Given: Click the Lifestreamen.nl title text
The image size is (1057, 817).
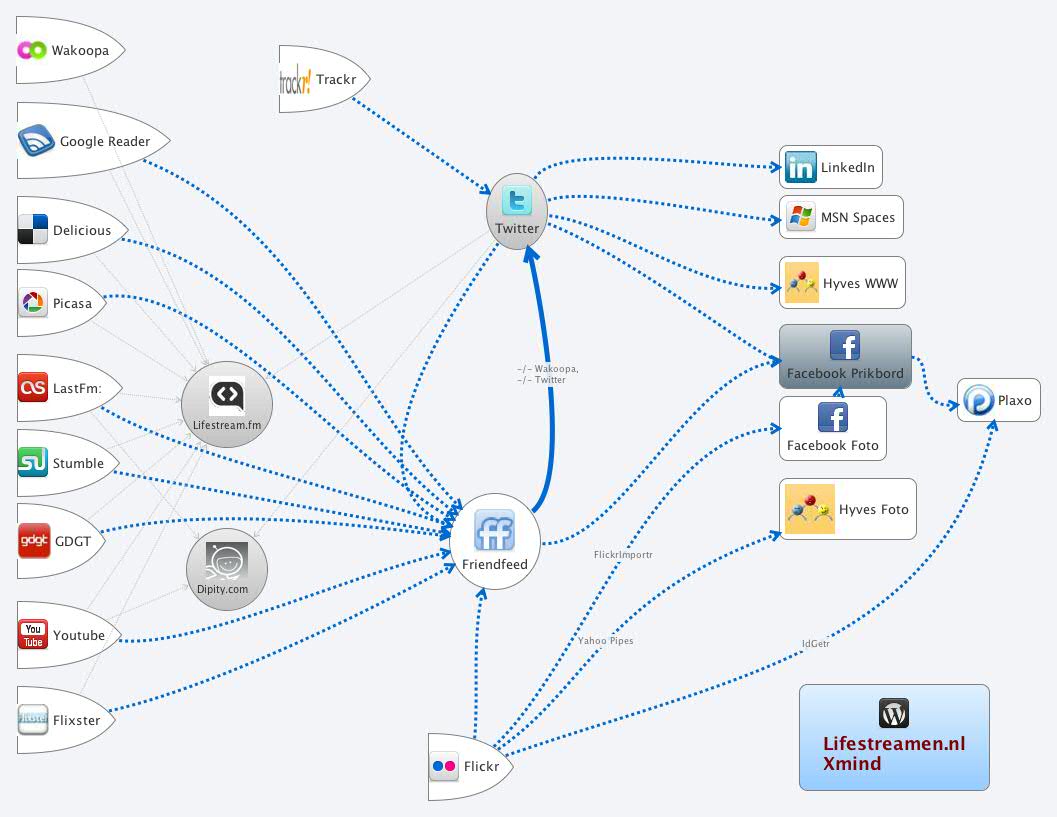Looking at the screenshot, I should pyautogui.click(x=894, y=744).
